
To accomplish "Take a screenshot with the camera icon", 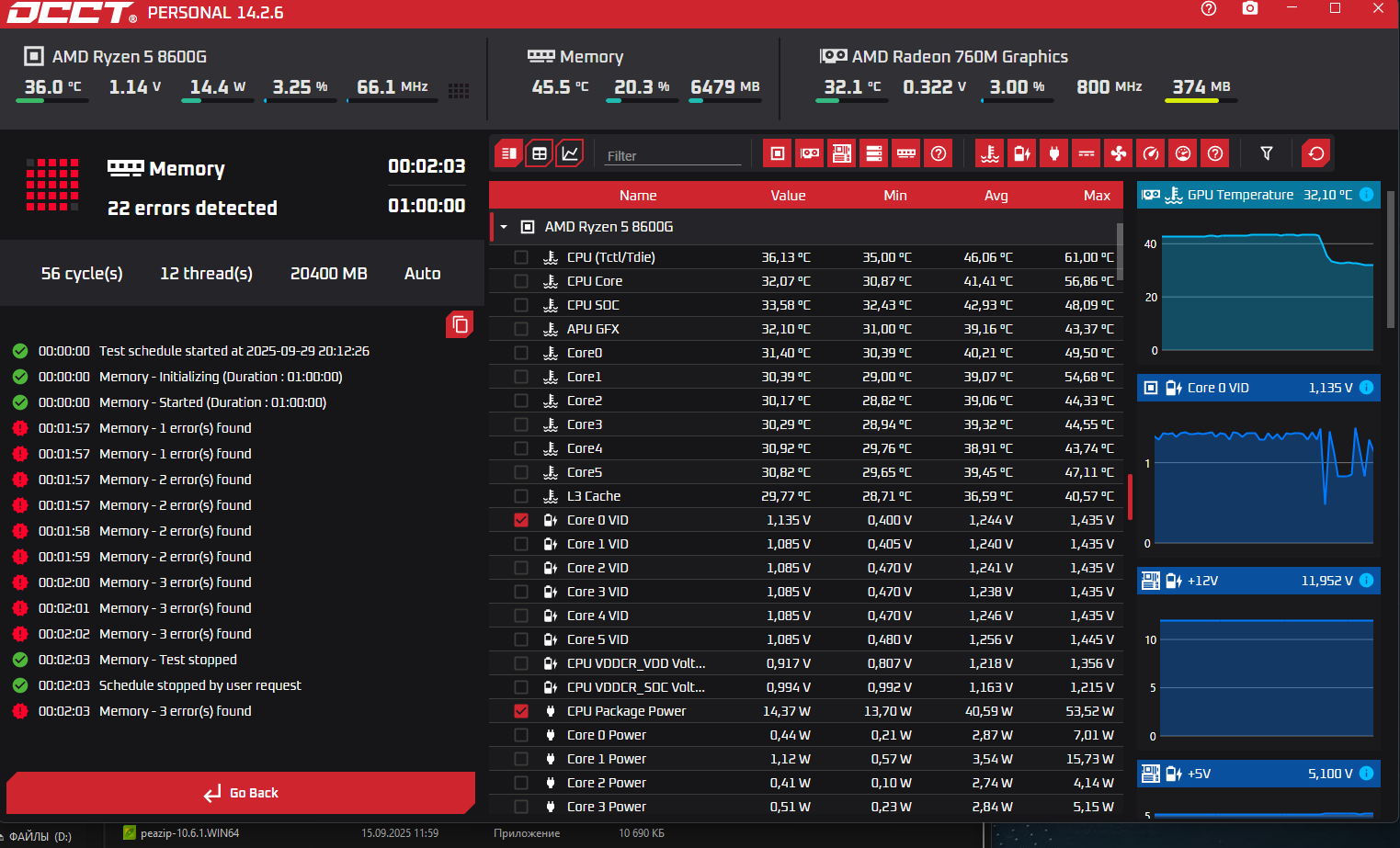I will (1249, 8).
